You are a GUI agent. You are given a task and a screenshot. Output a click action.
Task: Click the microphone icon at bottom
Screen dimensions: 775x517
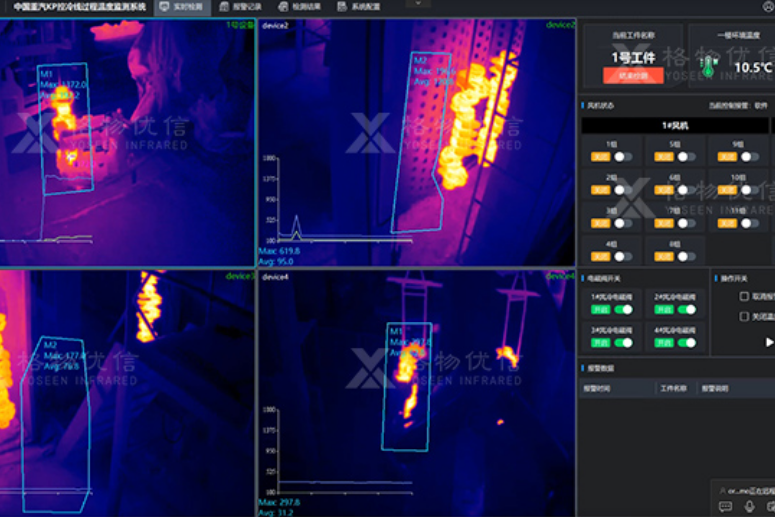(x=749, y=507)
